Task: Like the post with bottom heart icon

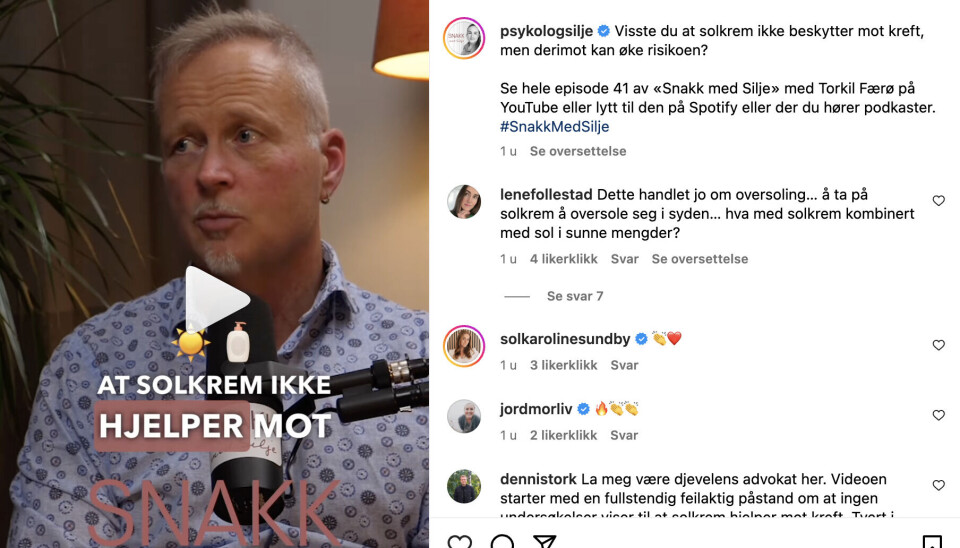Action: point(459,542)
